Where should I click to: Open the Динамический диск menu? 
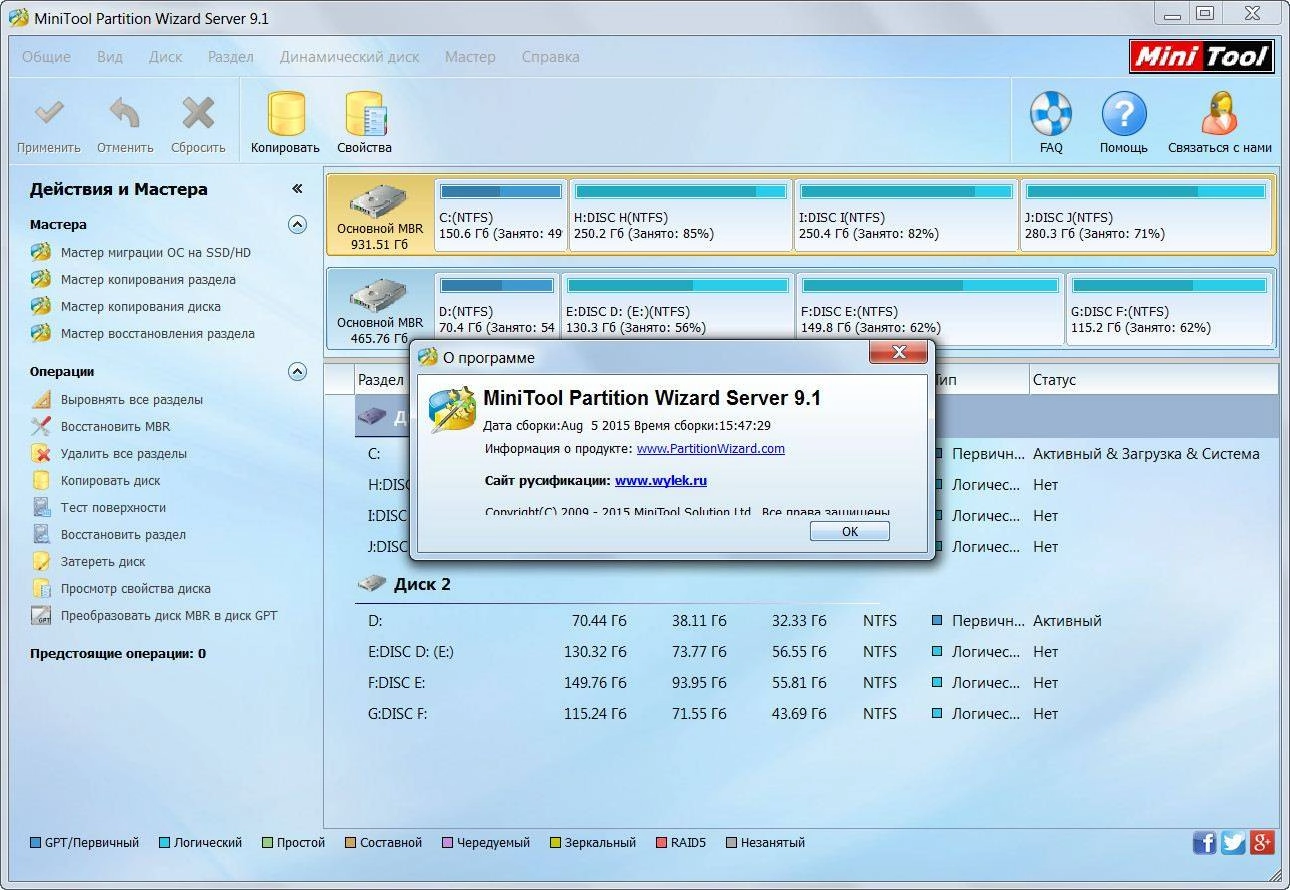click(350, 57)
